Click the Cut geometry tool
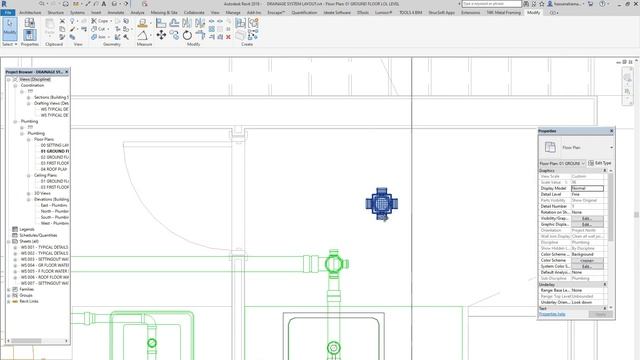The width and height of the screenshot is (640, 360). click(x=98, y=29)
